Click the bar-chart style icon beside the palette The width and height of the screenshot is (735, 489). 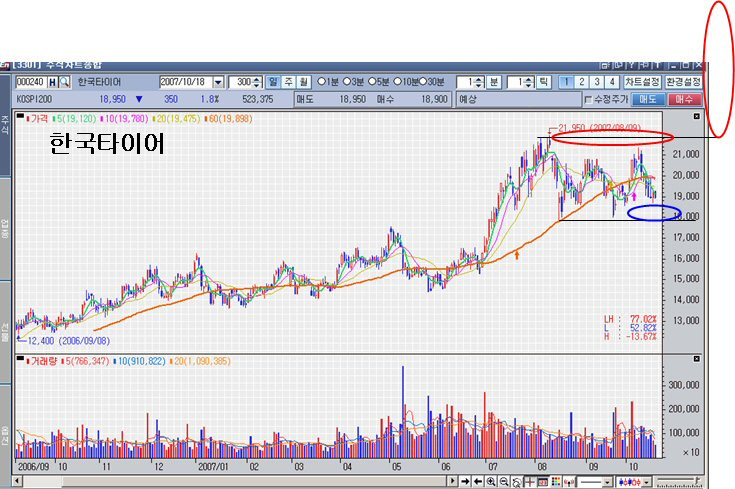click(x=569, y=481)
